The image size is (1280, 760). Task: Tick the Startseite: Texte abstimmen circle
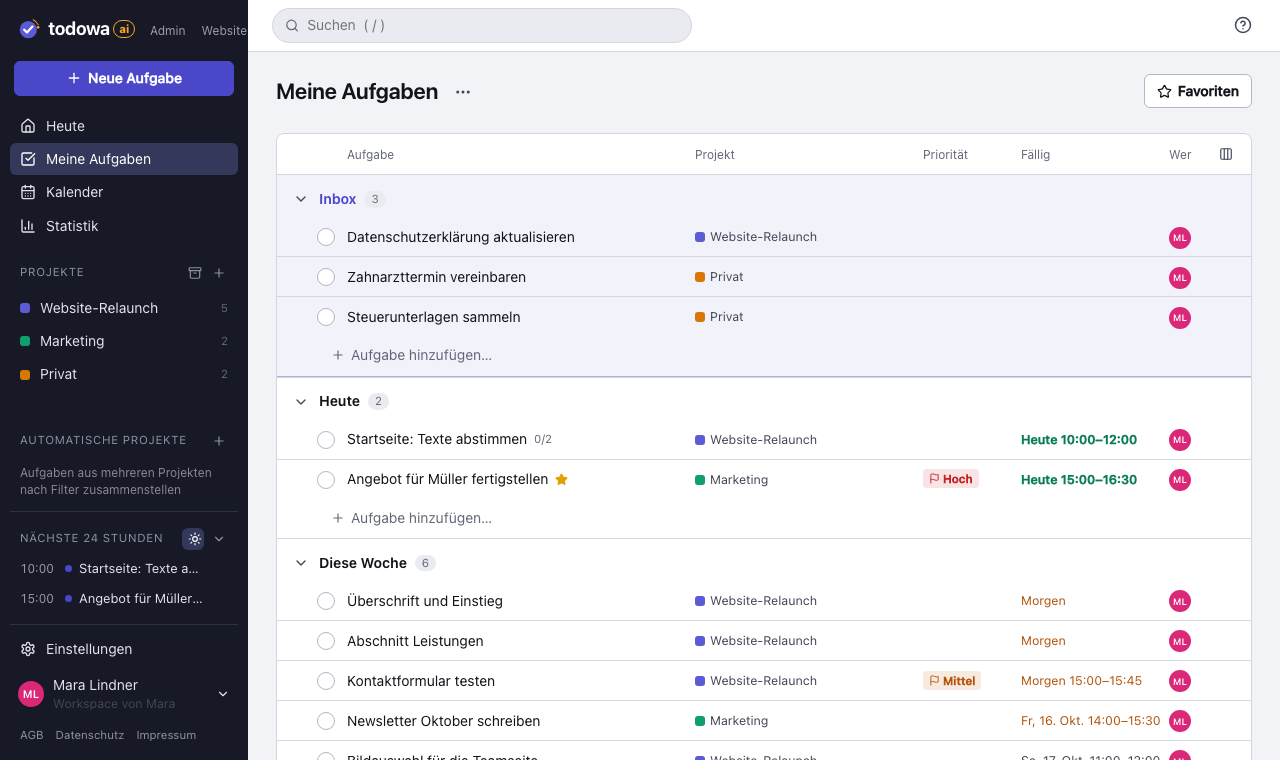click(x=326, y=440)
